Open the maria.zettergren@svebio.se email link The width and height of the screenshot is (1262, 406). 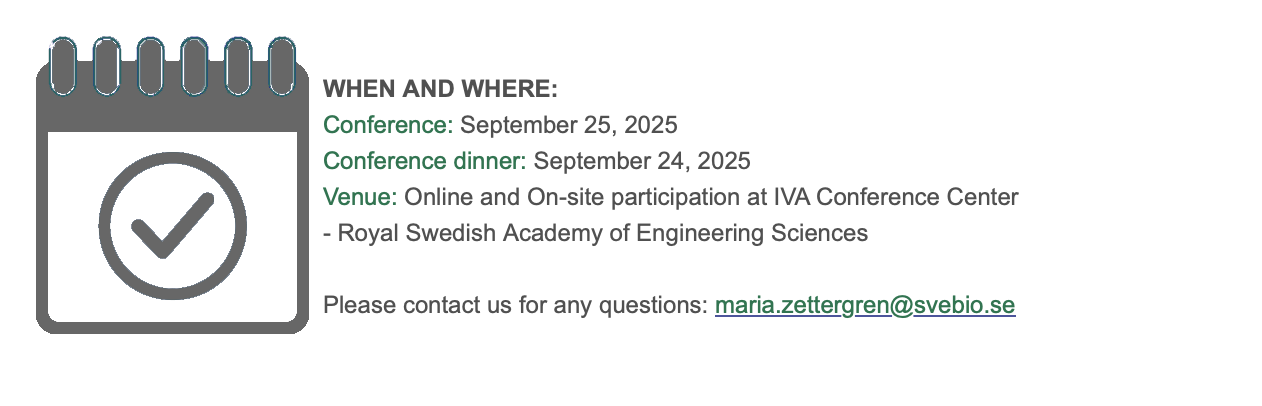coord(864,305)
